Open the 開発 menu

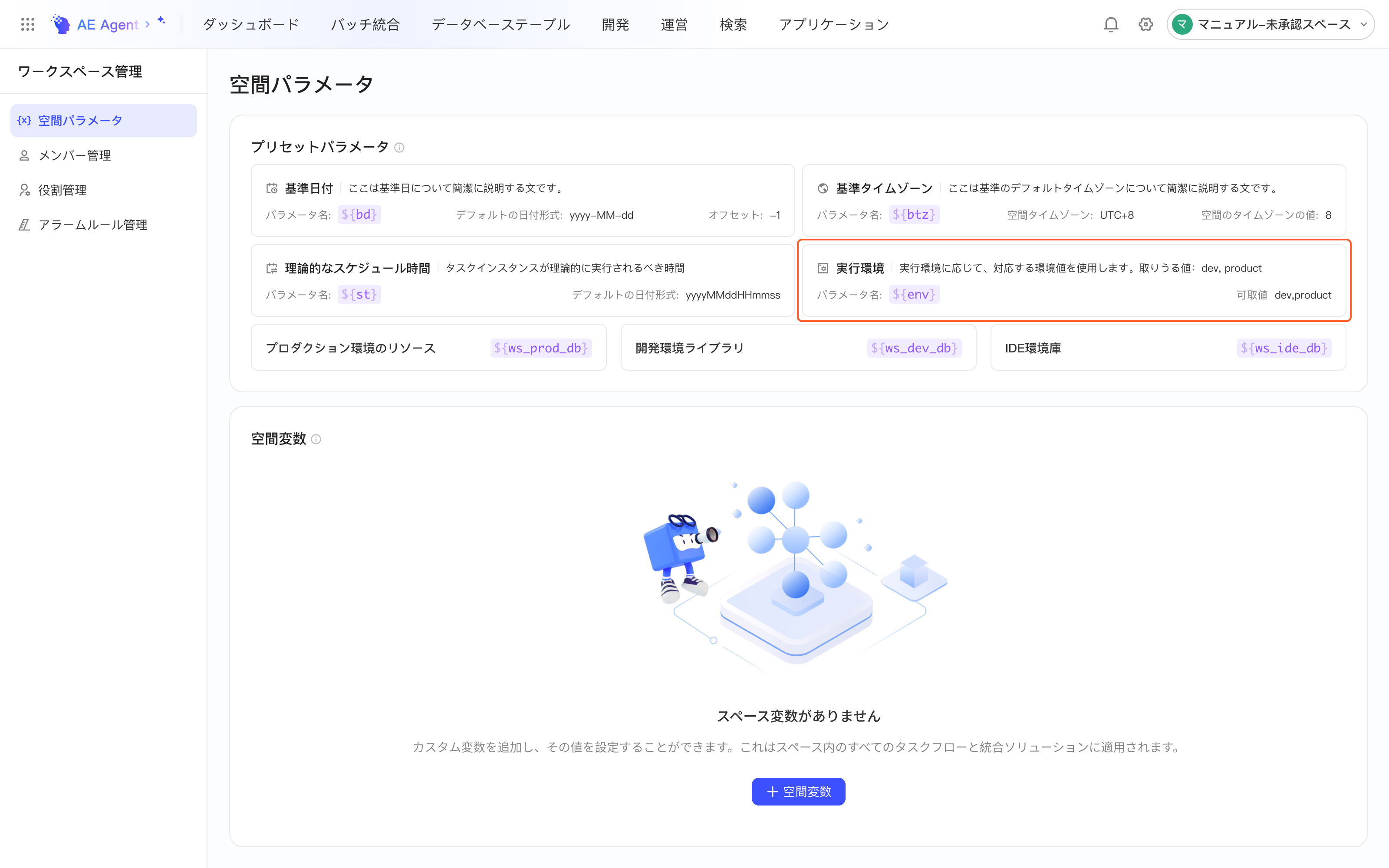point(616,24)
